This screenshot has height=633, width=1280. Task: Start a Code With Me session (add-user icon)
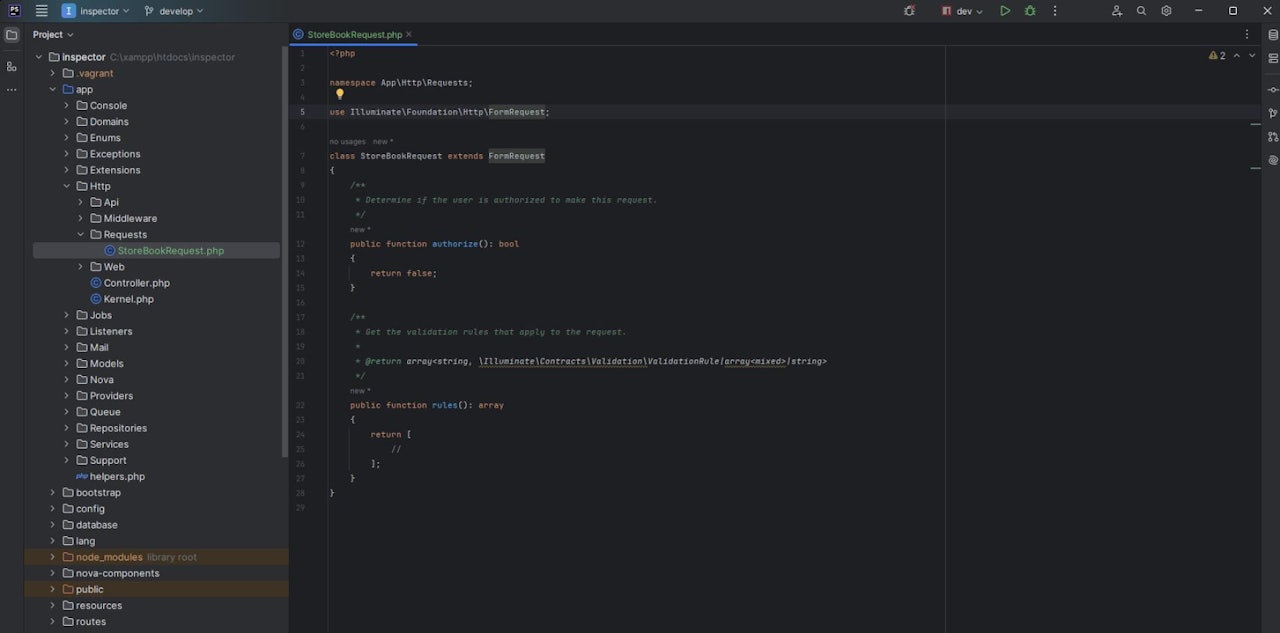click(1116, 10)
